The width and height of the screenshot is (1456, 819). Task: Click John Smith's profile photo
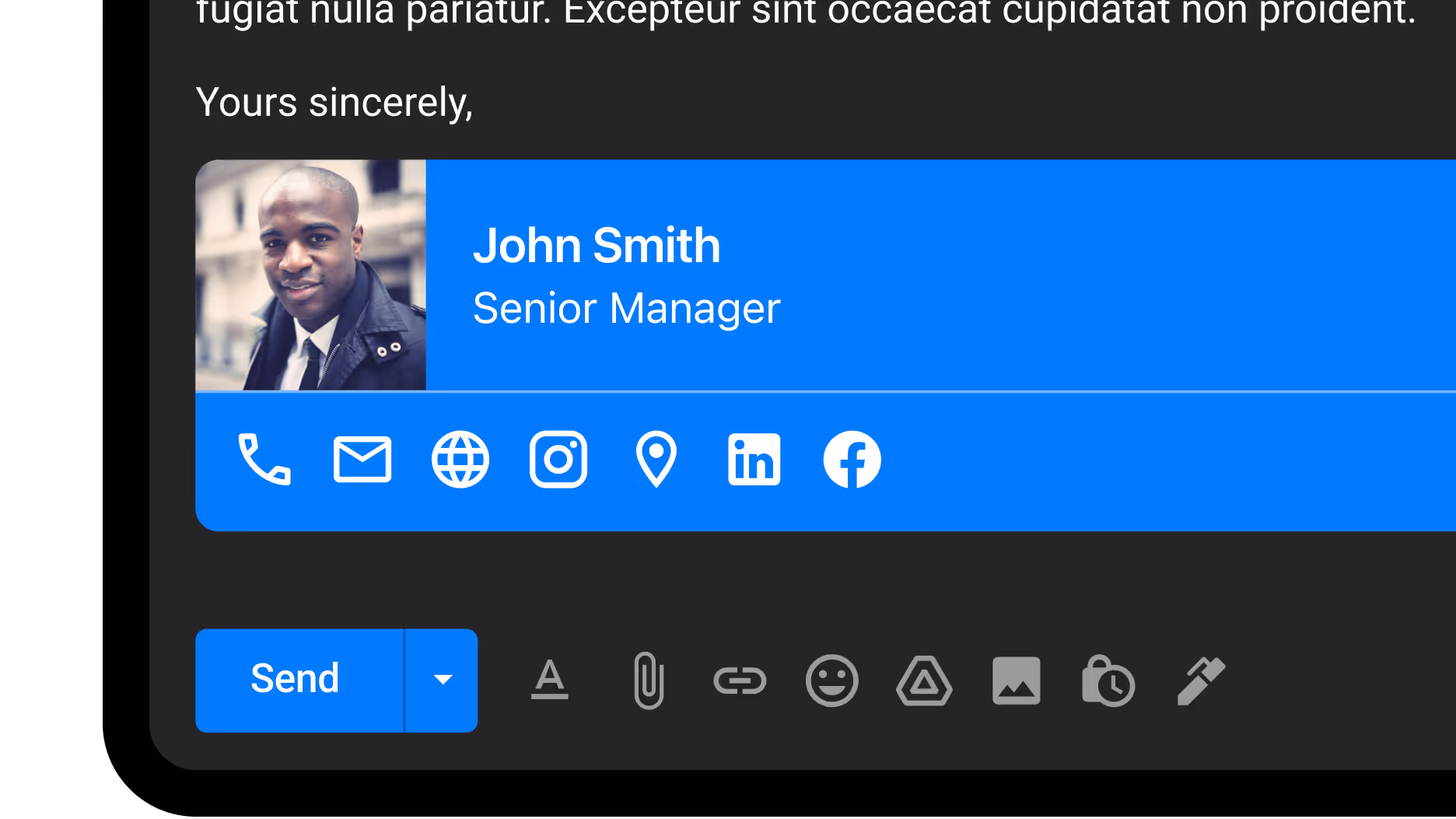coord(310,275)
